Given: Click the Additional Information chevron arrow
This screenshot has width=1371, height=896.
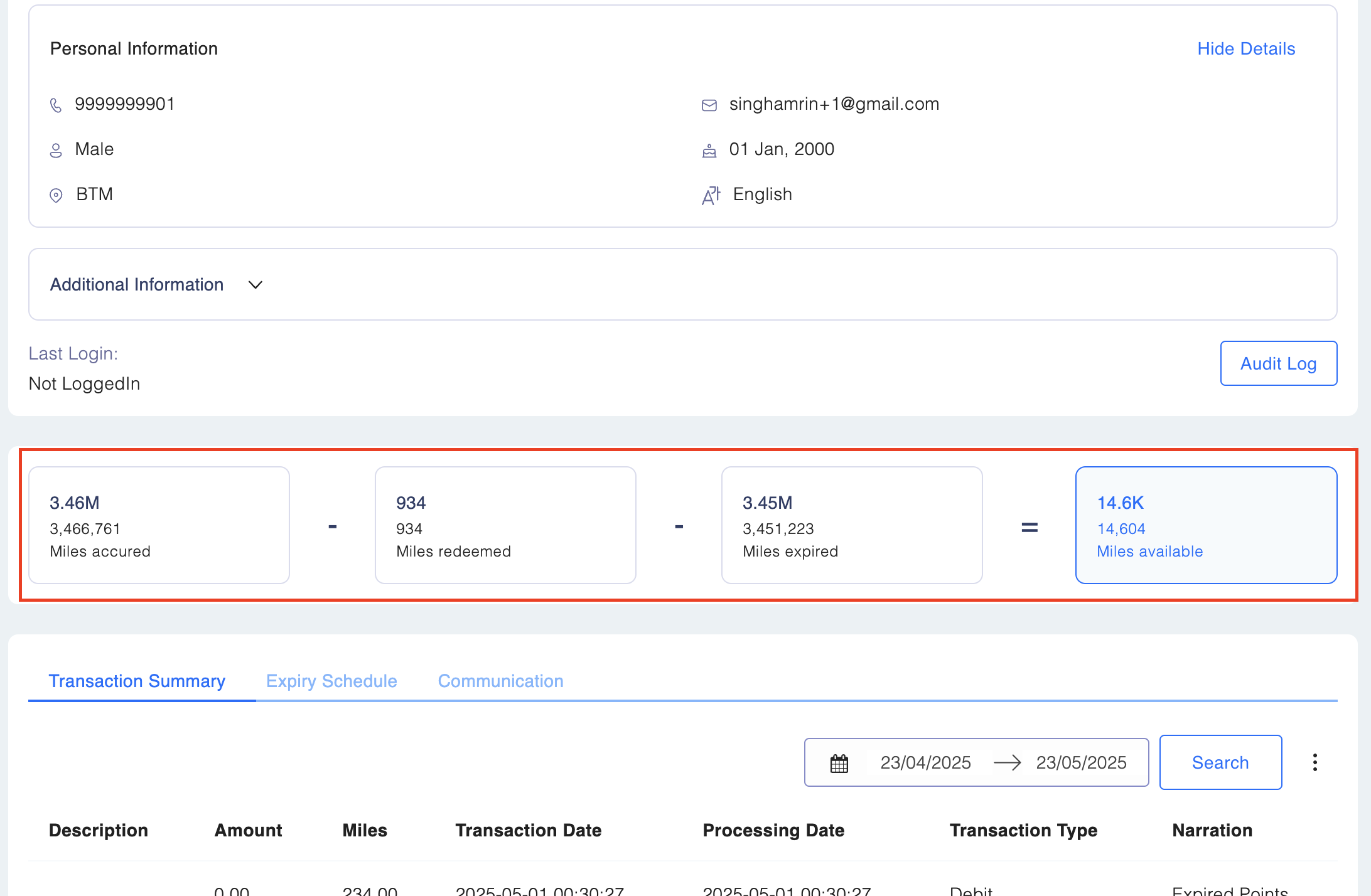Looking at the screenshot, I should click(255, 284).
